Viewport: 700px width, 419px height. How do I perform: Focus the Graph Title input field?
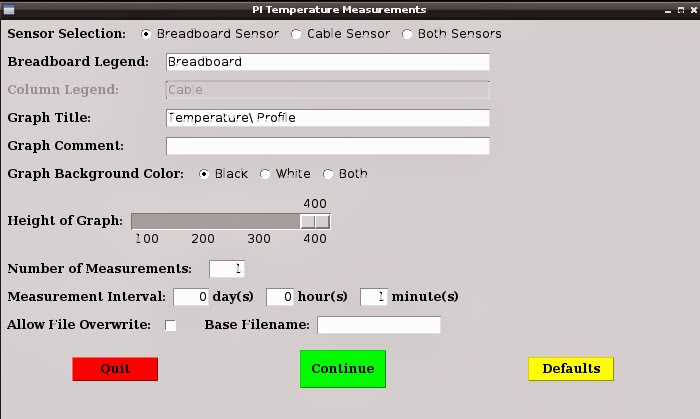coord(328,118)
